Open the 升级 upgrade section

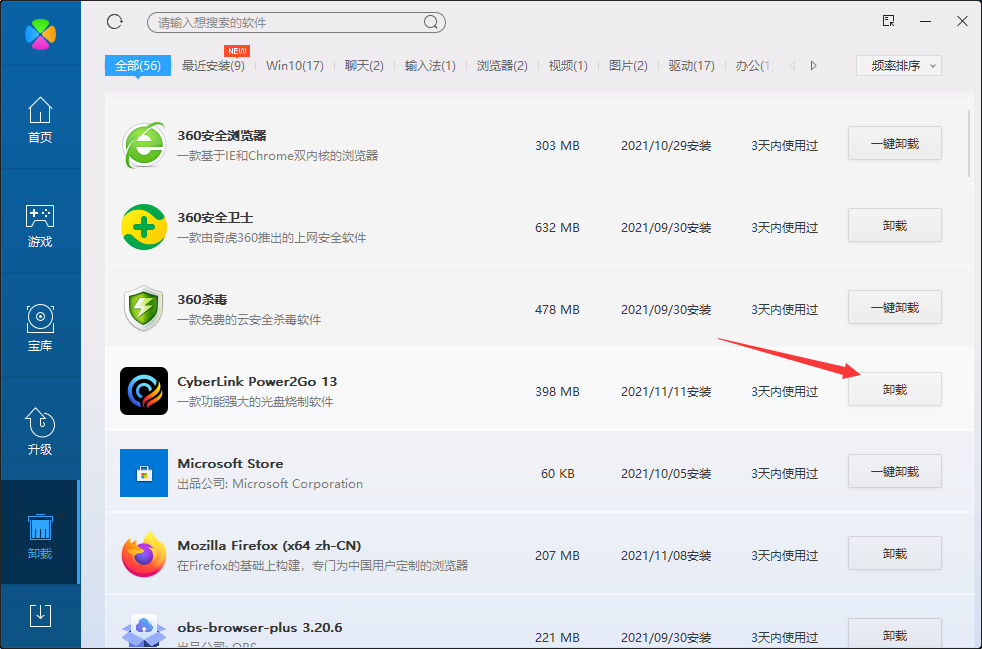40,432
